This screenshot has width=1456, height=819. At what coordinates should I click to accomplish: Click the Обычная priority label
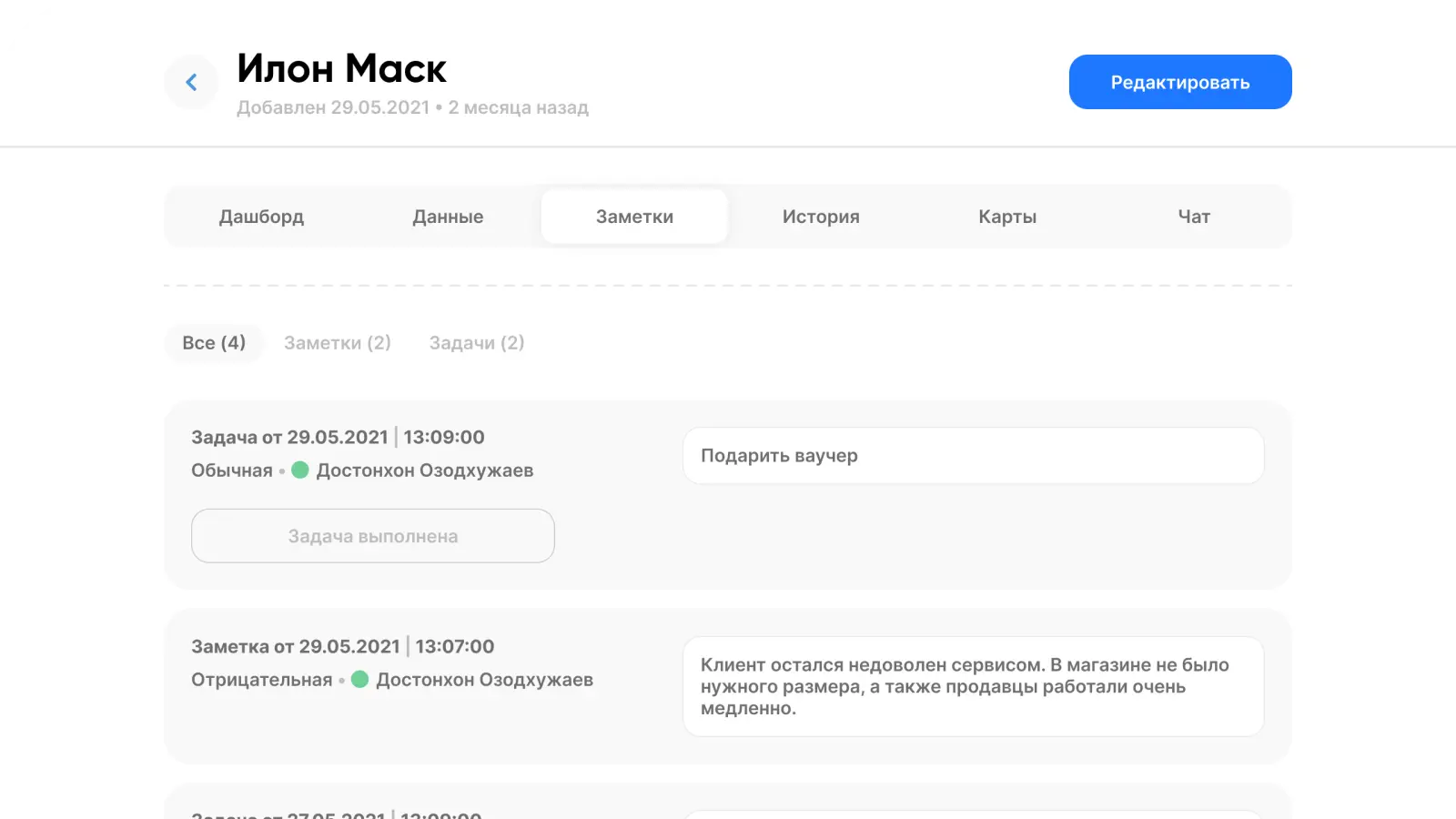coord(232,470)
